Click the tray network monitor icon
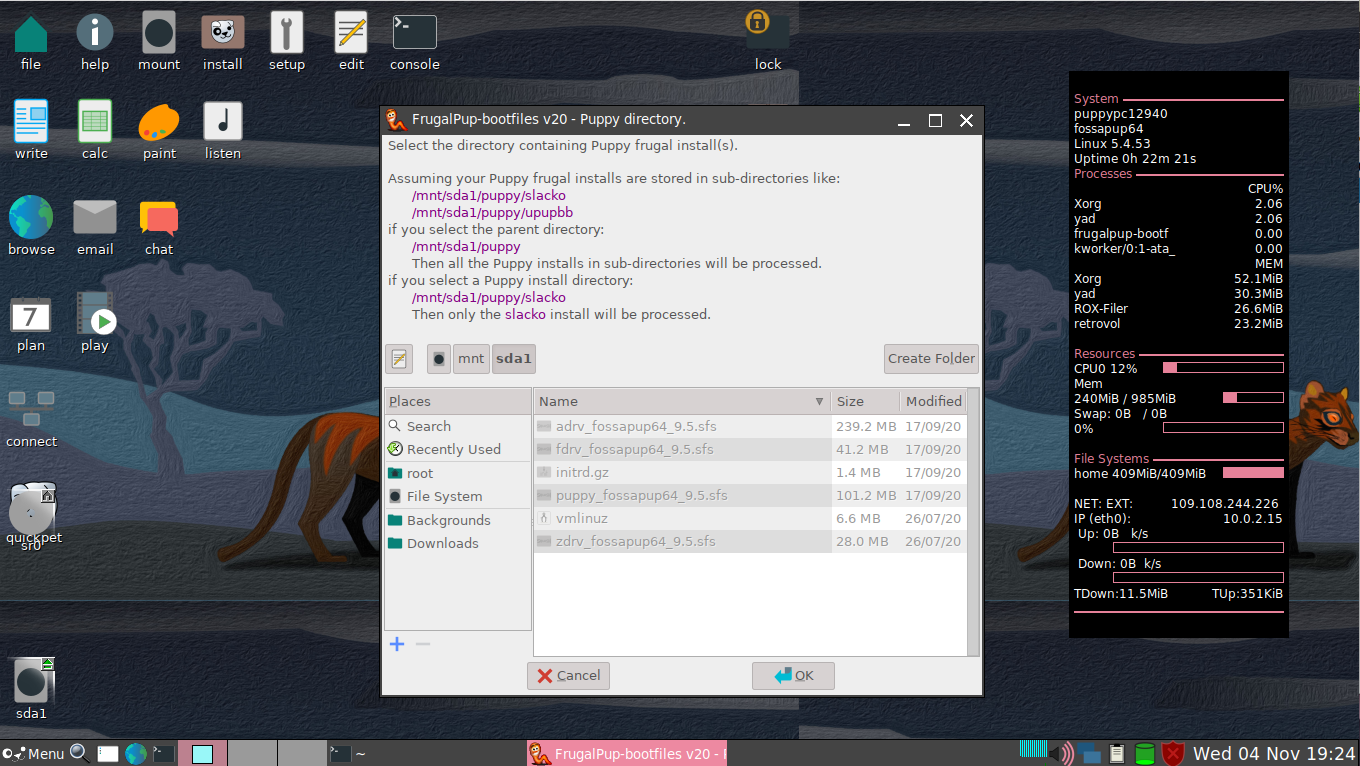 coord(1091,755)
